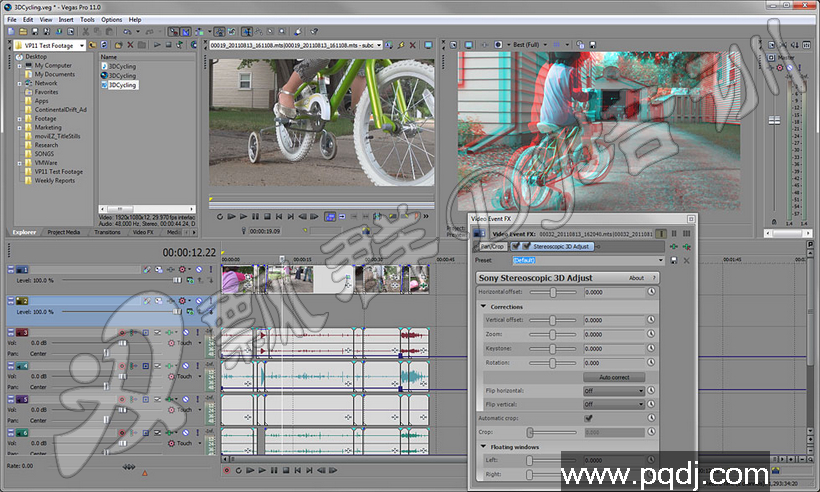This screenshot has height=492, width=820.
Task: Collapse the Corrections section
Action: 483,306
